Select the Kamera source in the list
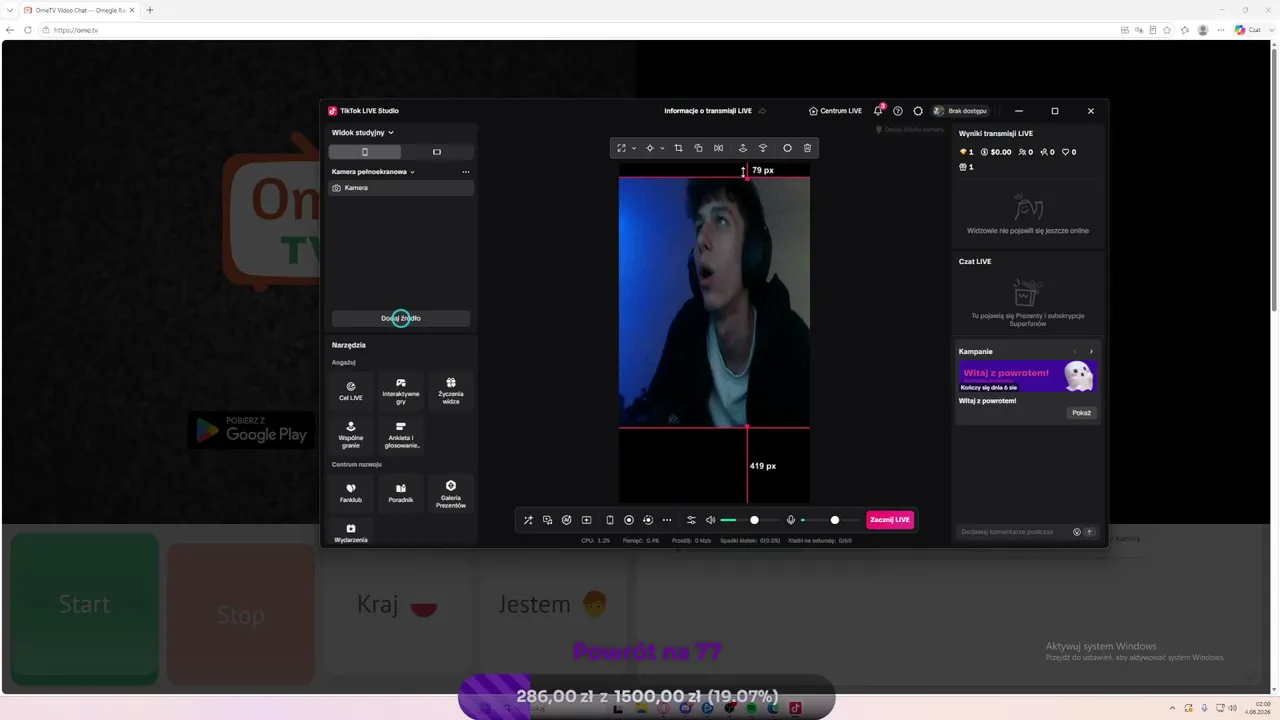The height and width of the screenshot is (720, 1280). [401, 188]
